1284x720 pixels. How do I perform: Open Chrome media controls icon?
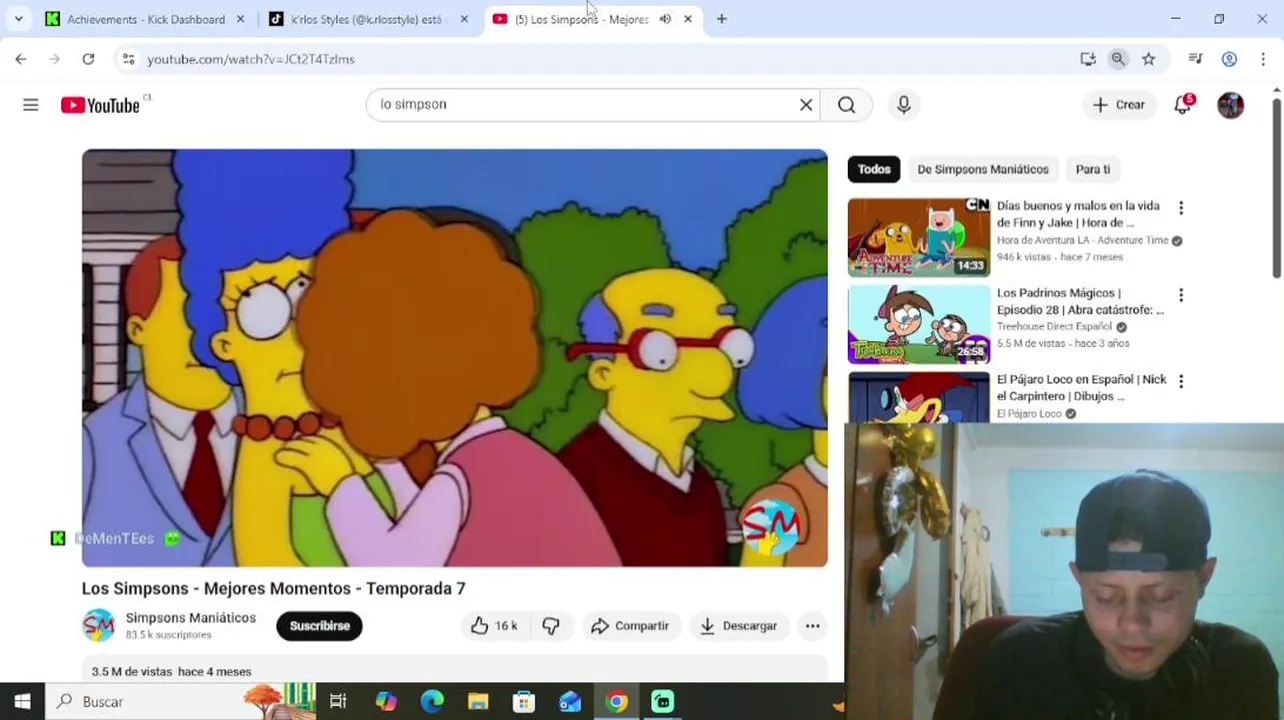point(1195,59)
